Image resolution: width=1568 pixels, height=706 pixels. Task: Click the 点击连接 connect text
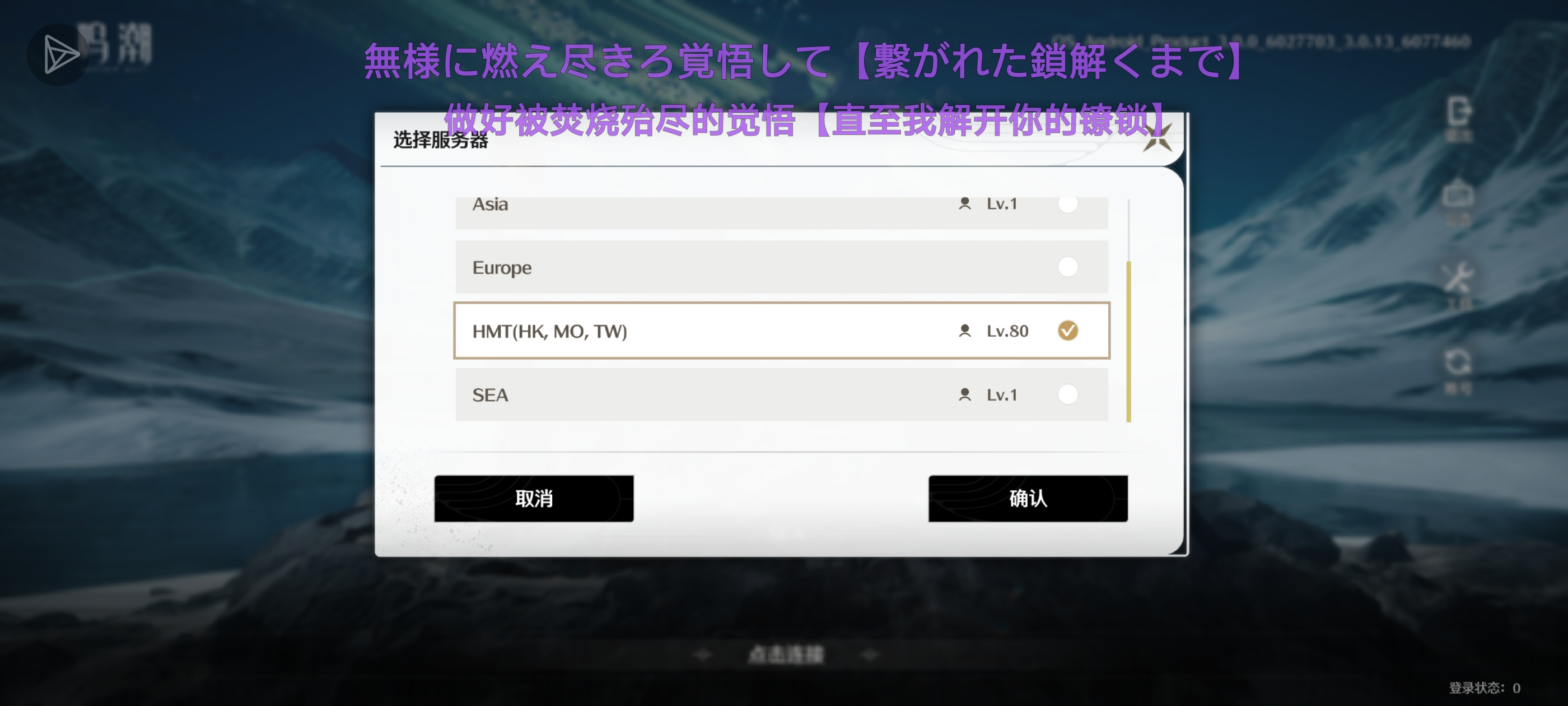[x=785, y=655]
